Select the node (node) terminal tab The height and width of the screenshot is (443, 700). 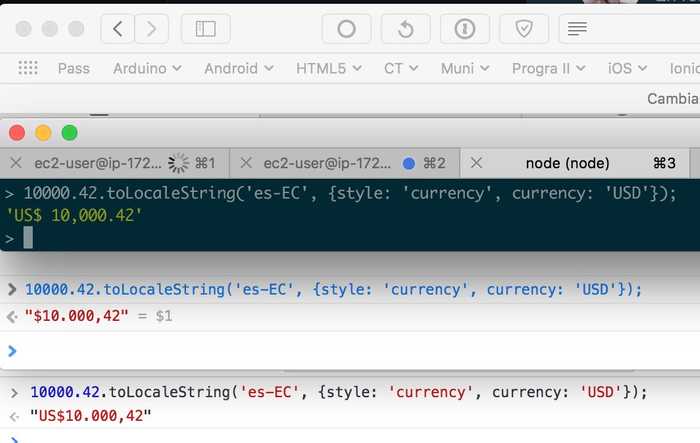[x=575, y=163]
